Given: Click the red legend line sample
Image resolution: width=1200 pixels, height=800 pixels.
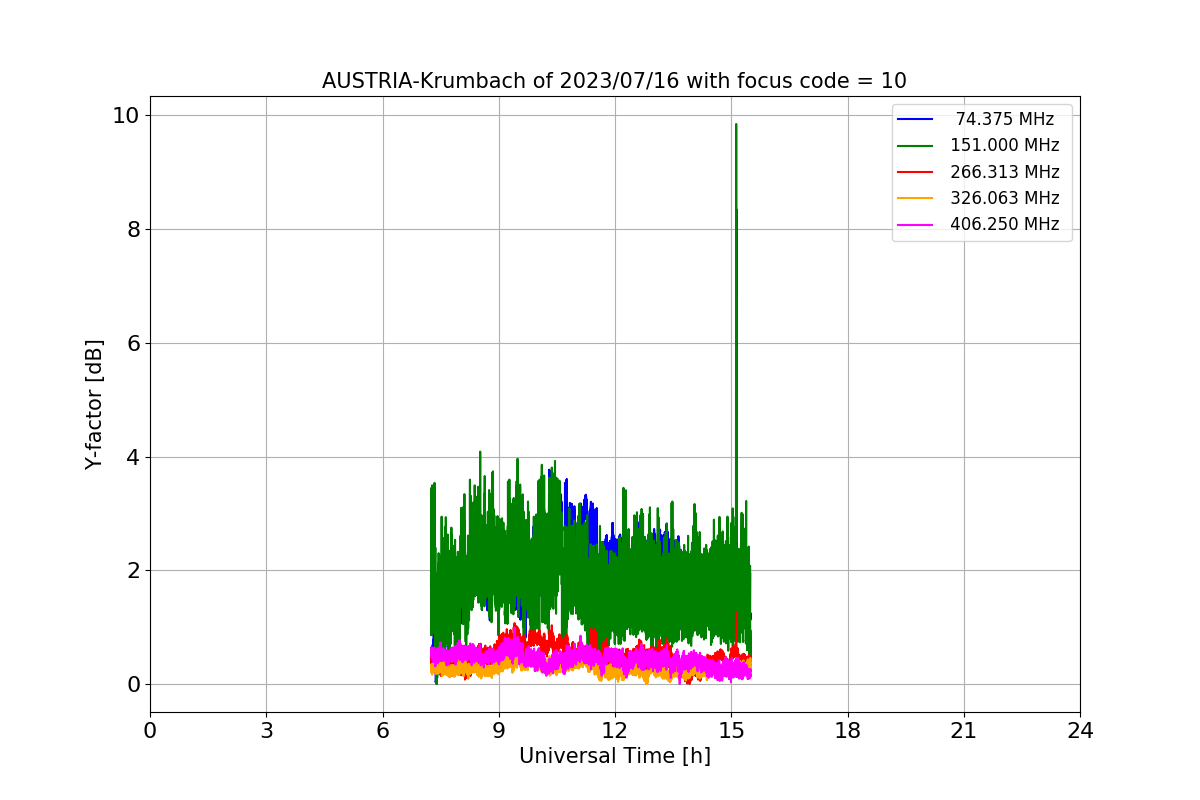Looking at the screenshot, I should click(x=915, y=172).
